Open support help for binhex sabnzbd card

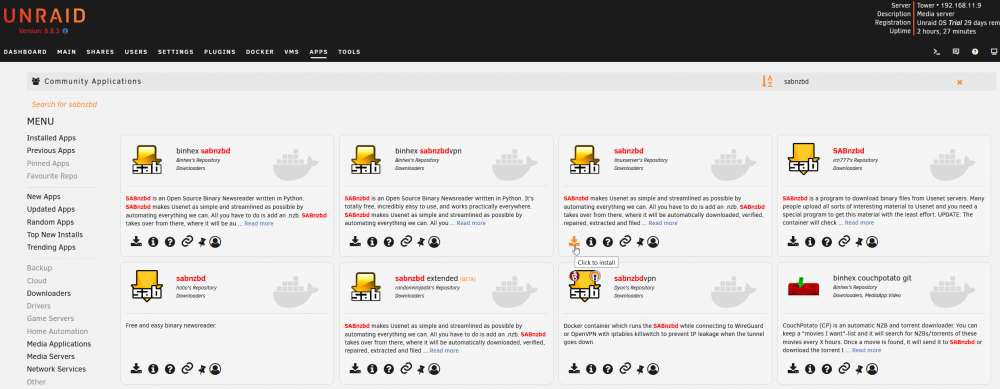(x=170, y=242)
